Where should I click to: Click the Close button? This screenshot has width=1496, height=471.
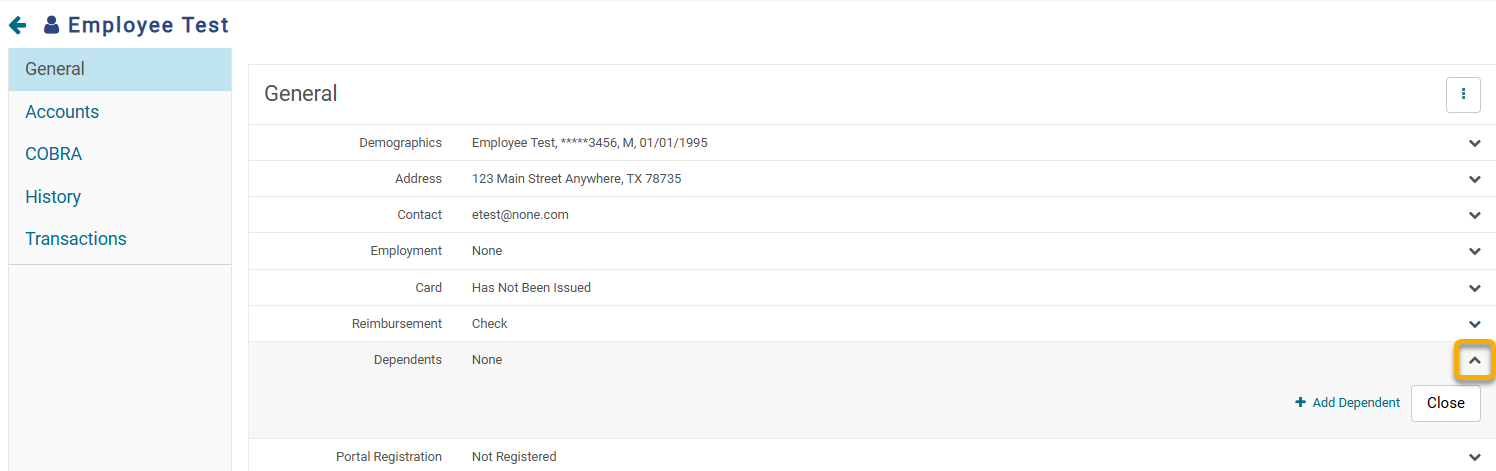(1446, 403)
